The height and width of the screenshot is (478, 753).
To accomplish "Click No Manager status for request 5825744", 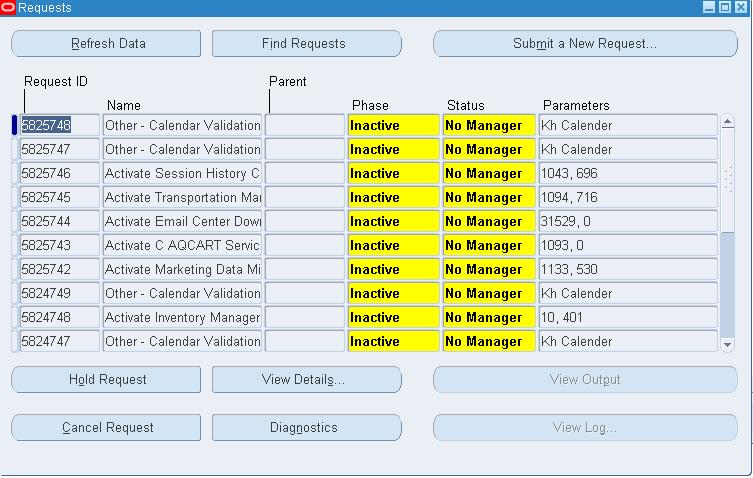I will (483, 222).
